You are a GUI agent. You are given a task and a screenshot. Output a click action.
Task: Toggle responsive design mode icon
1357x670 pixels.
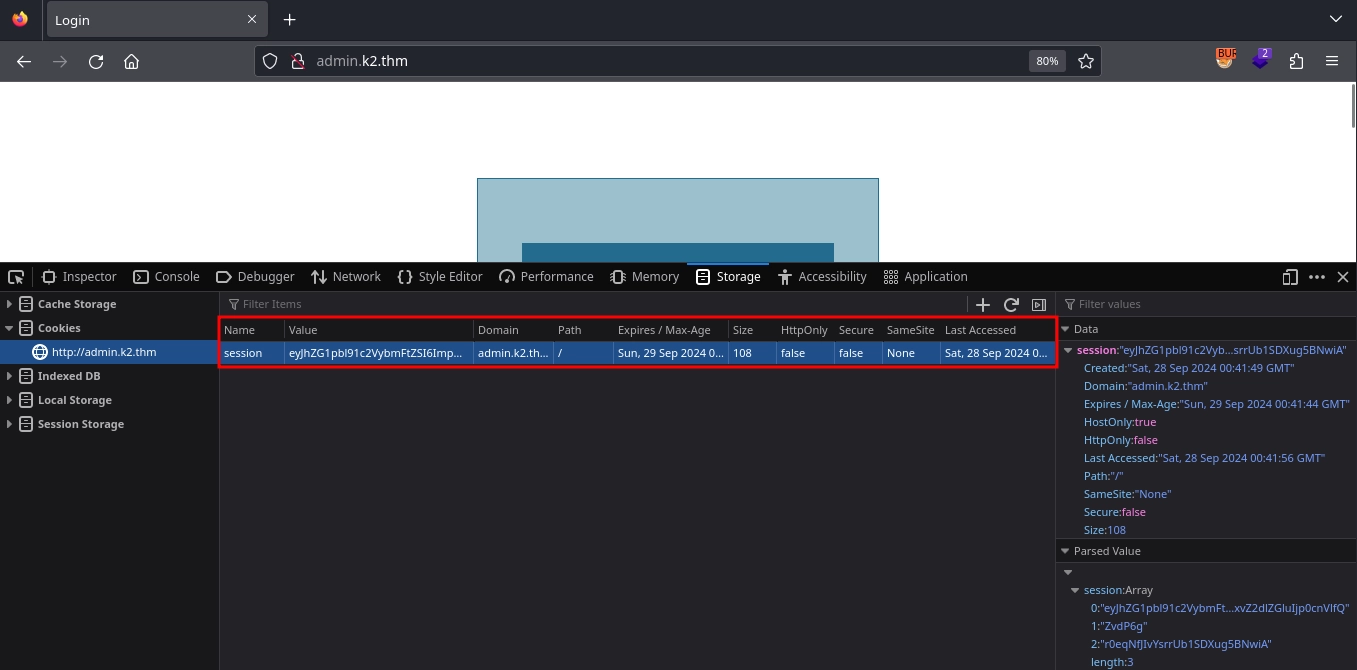1290,277
